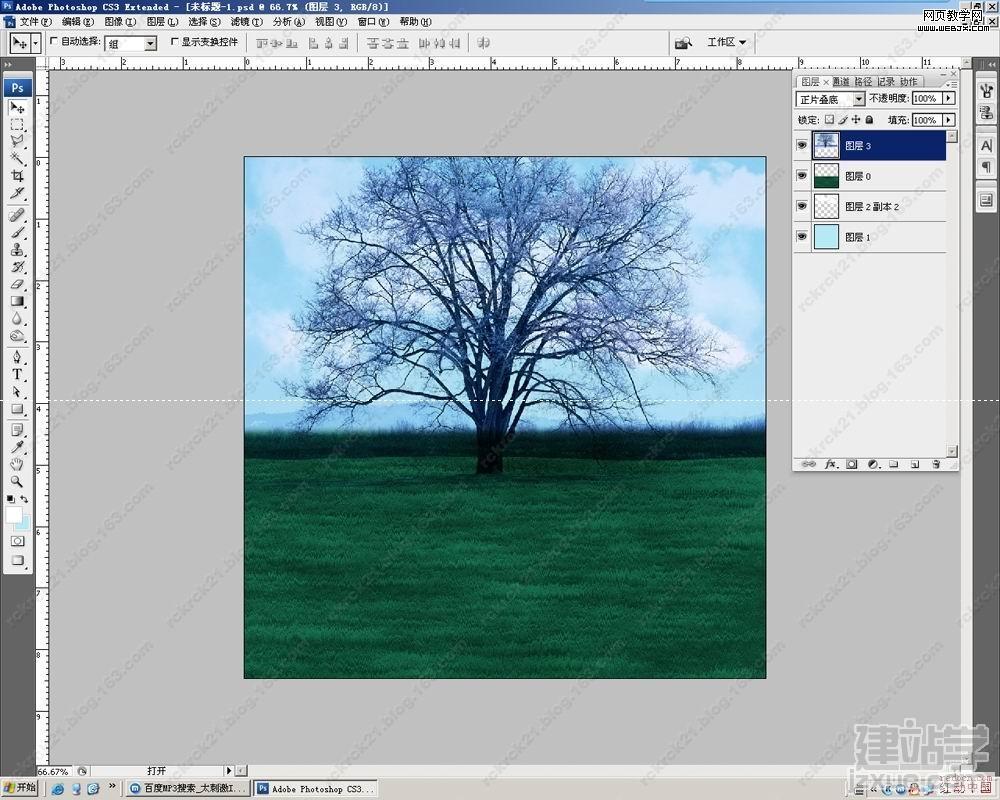Viewport: 1000px width, 800px height.
Task: Select the Magic Wand tool
Action: pos(17,158)
